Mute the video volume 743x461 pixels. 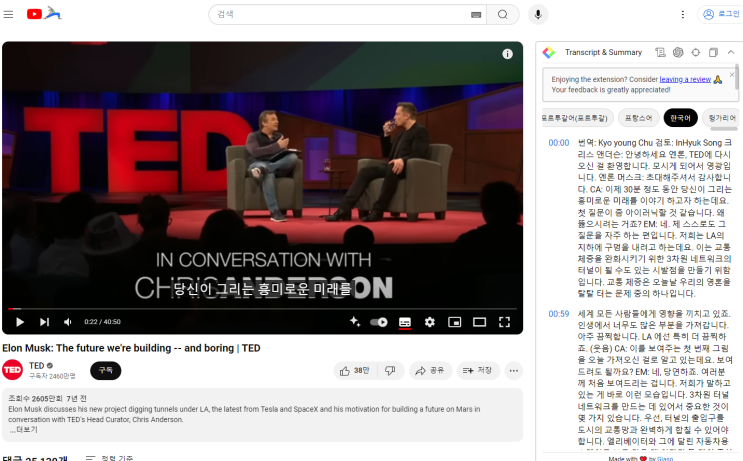coord(68,322)
